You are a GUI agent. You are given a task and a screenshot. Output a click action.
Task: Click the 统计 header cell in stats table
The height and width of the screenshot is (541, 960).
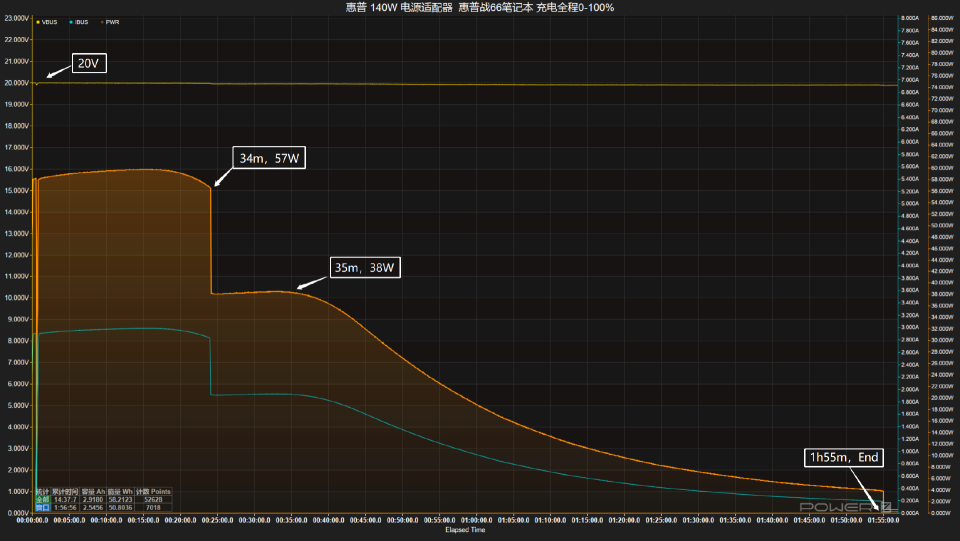coord(42,491)
